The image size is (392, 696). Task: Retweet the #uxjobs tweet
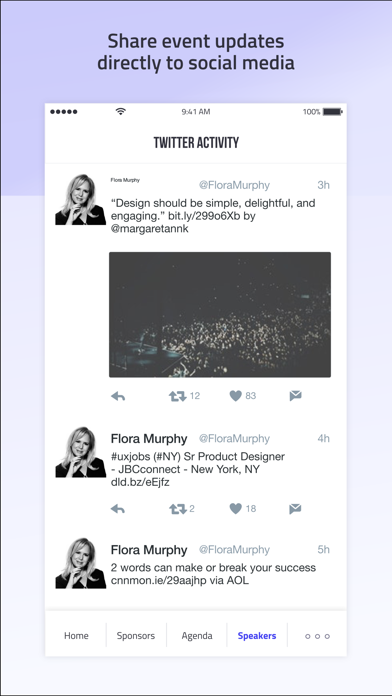point(178,509)
